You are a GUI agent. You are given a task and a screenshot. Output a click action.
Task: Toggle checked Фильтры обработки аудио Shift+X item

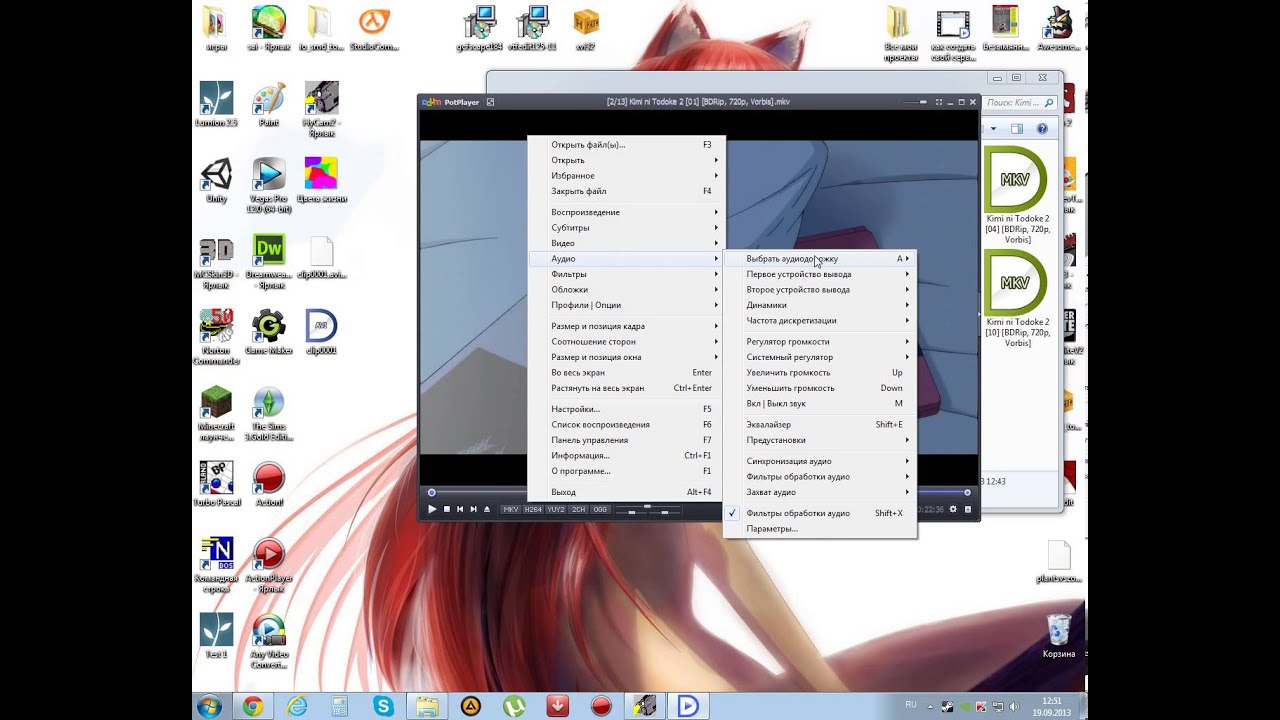820,513
